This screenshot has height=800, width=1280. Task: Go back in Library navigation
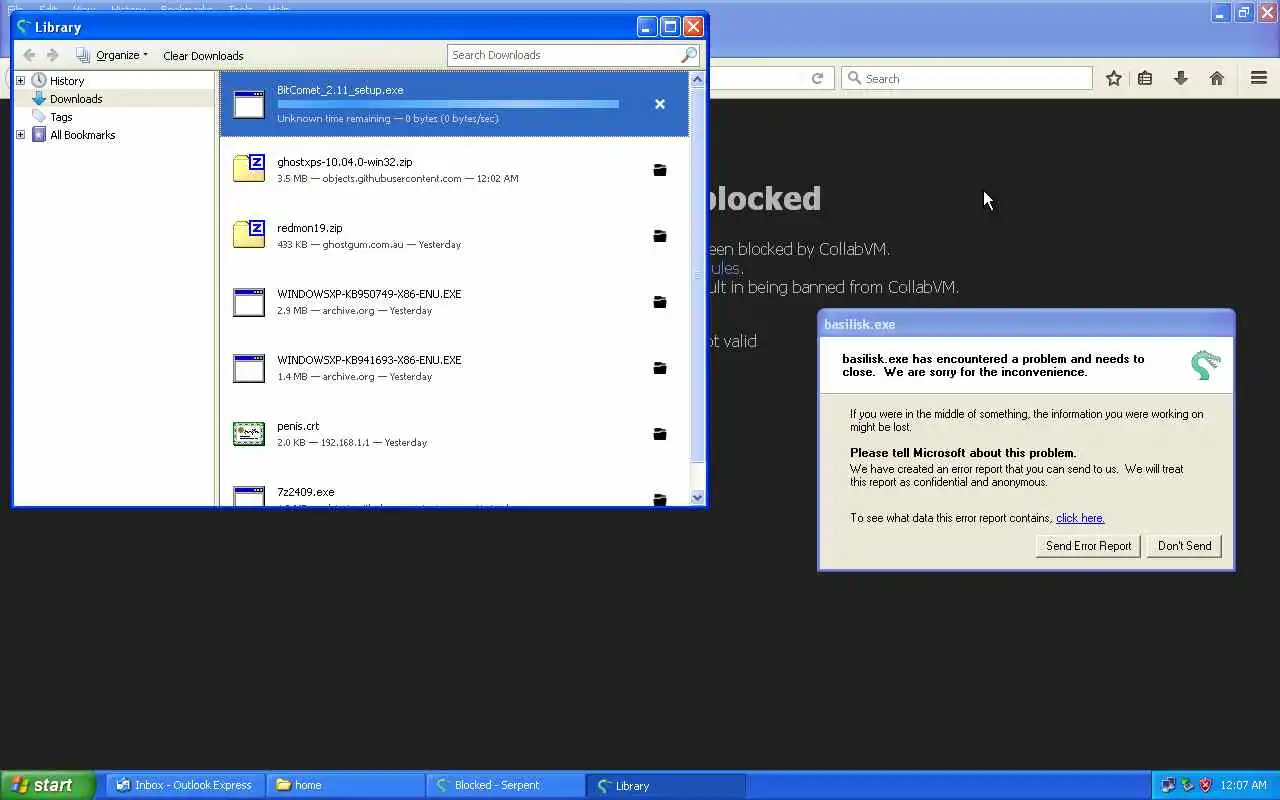click(29, 55)
